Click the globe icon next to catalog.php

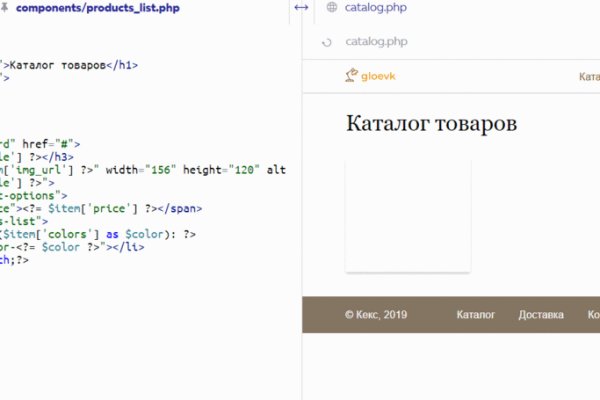click(x=331, y=8)
